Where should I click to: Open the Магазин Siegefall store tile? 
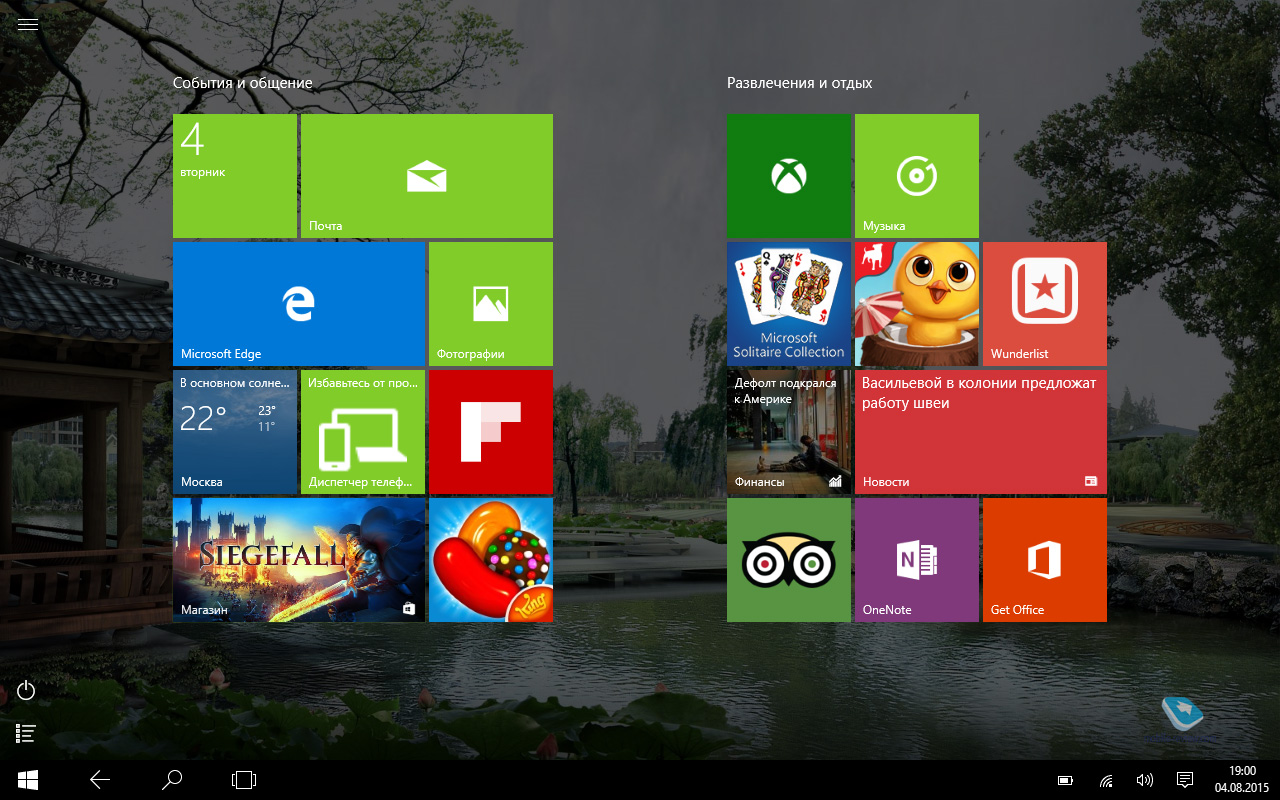tap(299, 560)
